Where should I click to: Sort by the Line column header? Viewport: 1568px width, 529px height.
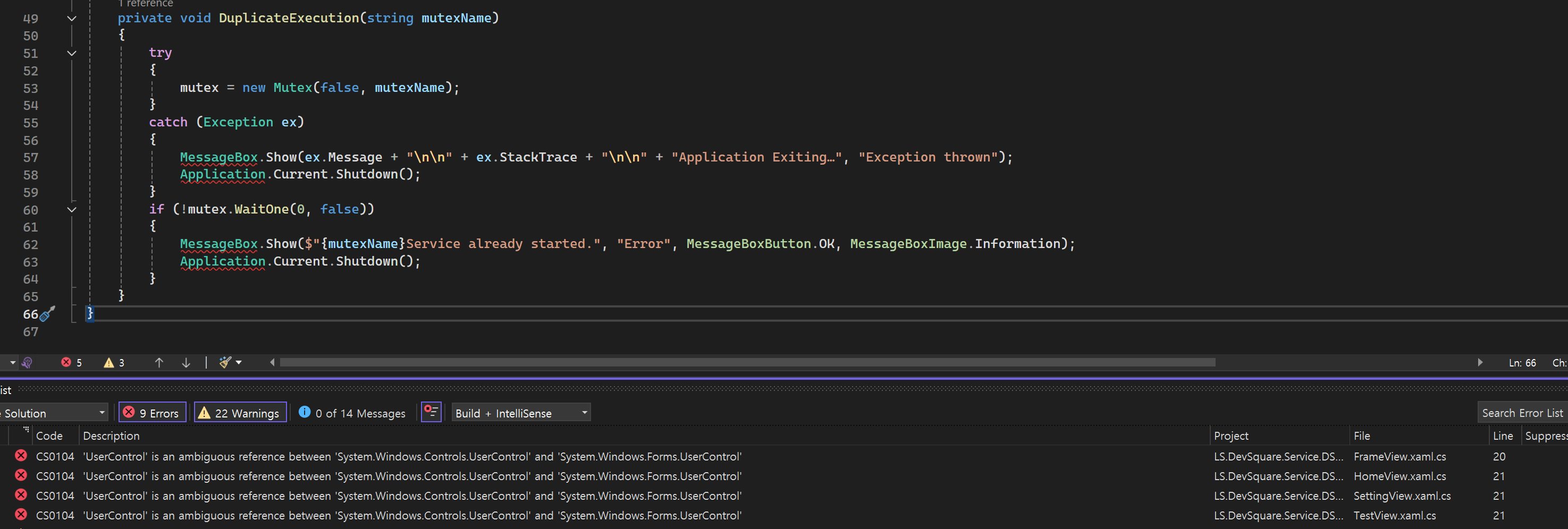click(x=1503, y=436)
